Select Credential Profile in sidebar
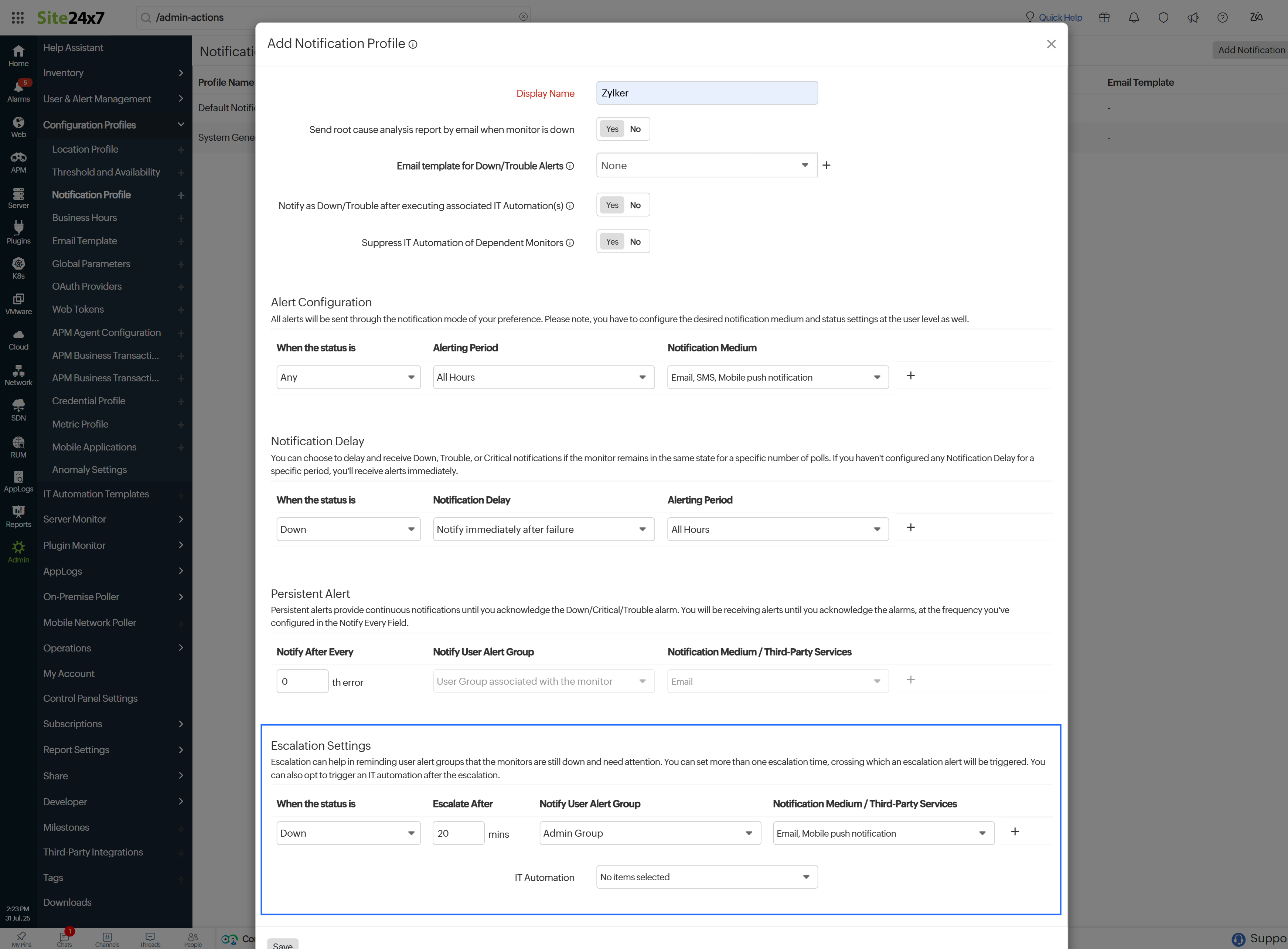The image size is (1288, 949). click(x=88, y=401)
